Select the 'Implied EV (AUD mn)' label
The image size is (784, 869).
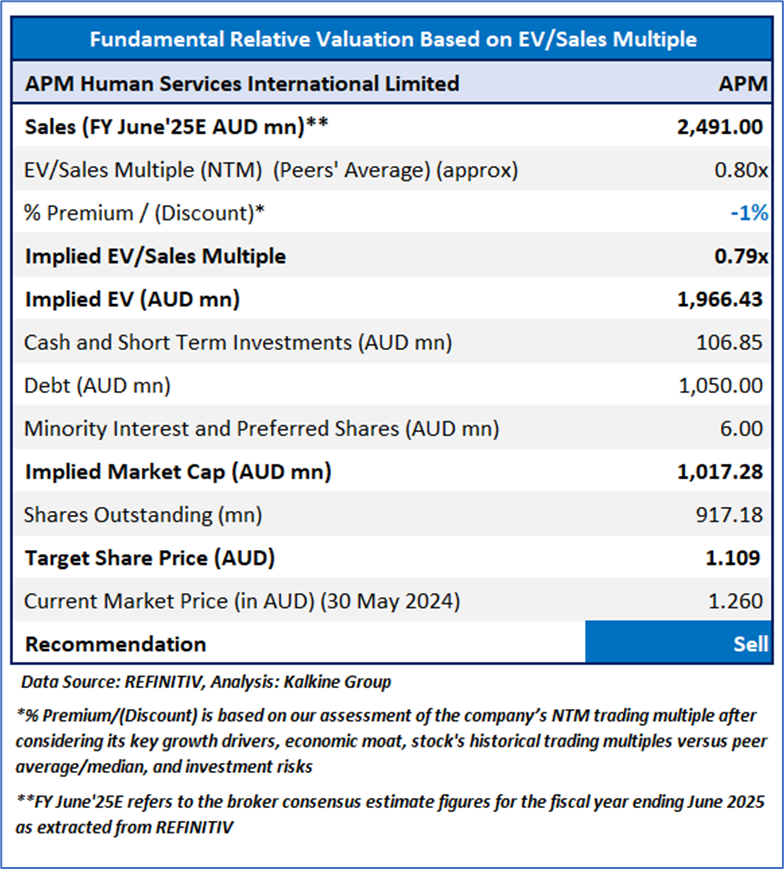[x=132, y=299]
